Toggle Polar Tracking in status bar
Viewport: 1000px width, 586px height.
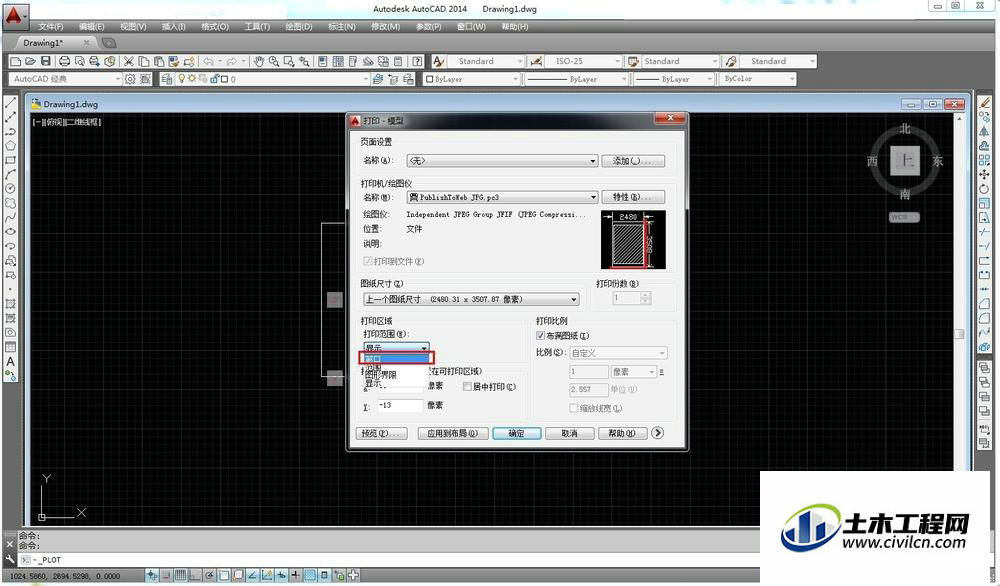(210, 575)
